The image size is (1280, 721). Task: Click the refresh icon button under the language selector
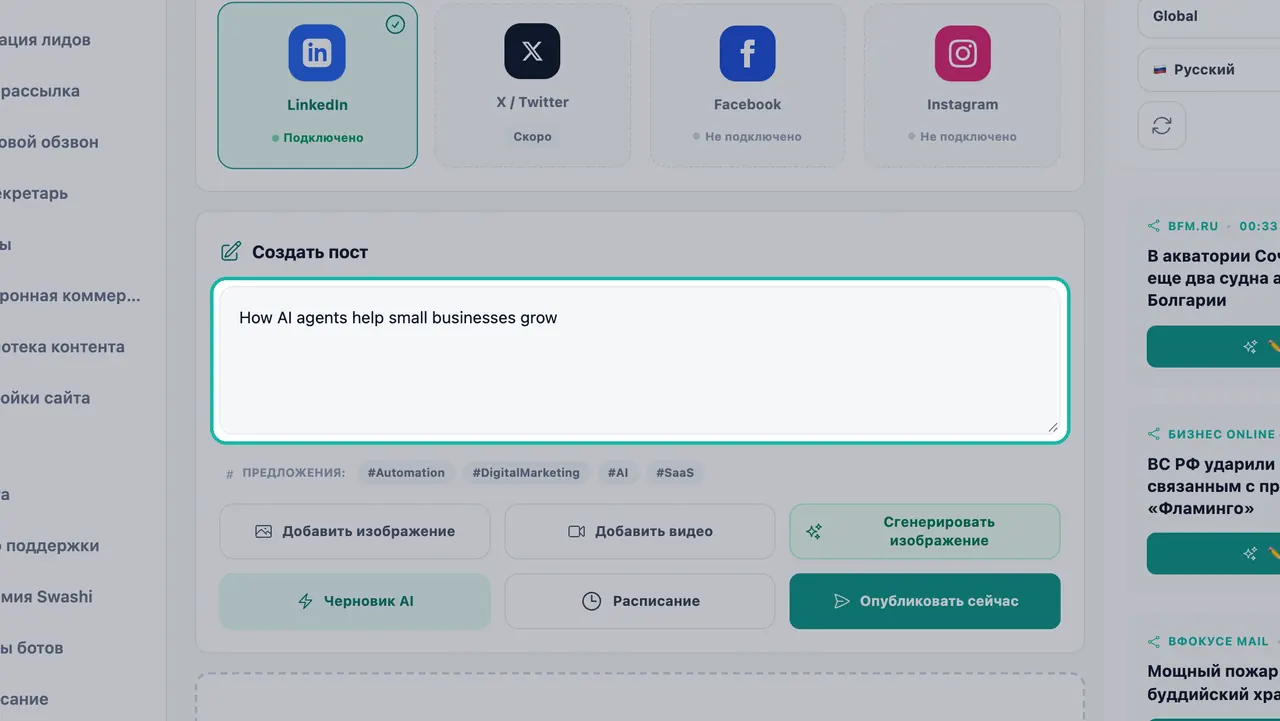point(1162,126)
